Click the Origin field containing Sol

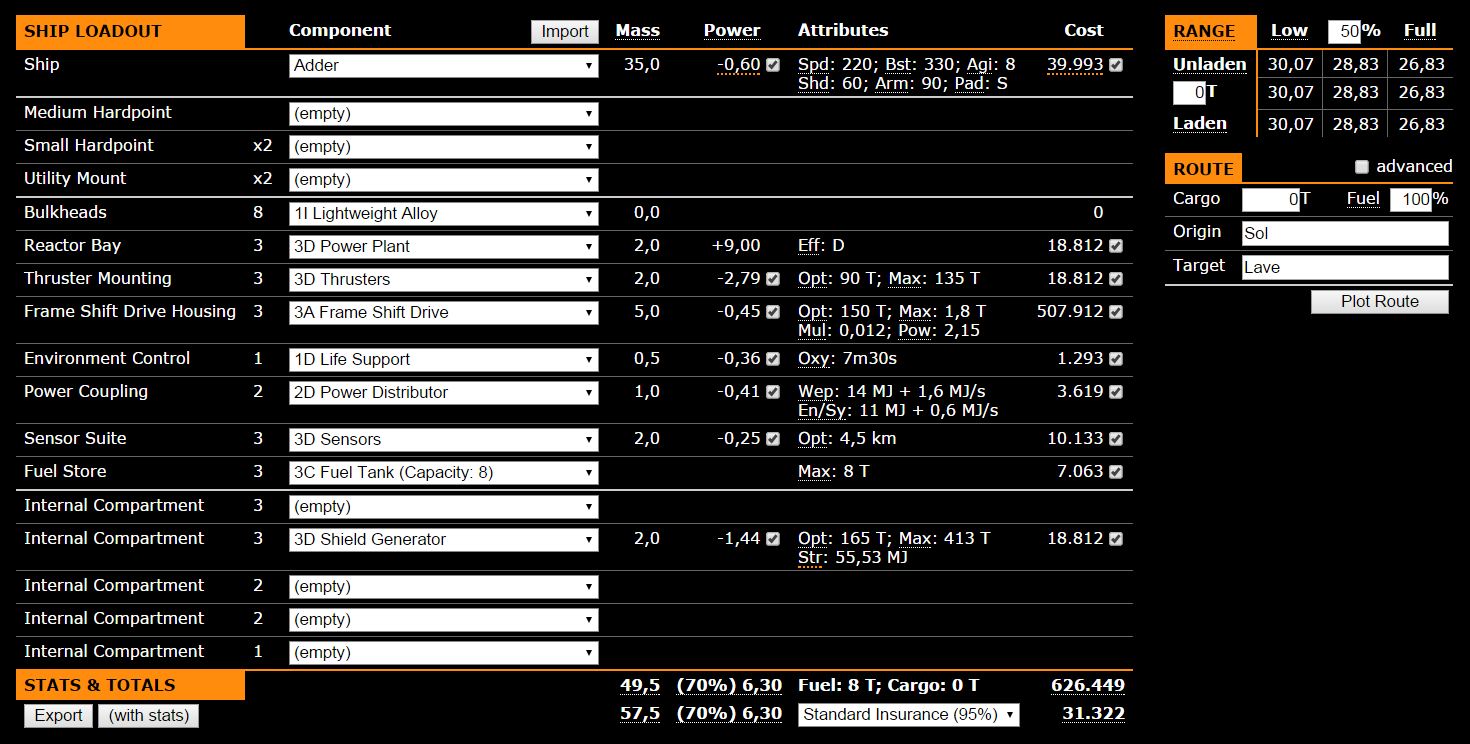coord(1345,234)
